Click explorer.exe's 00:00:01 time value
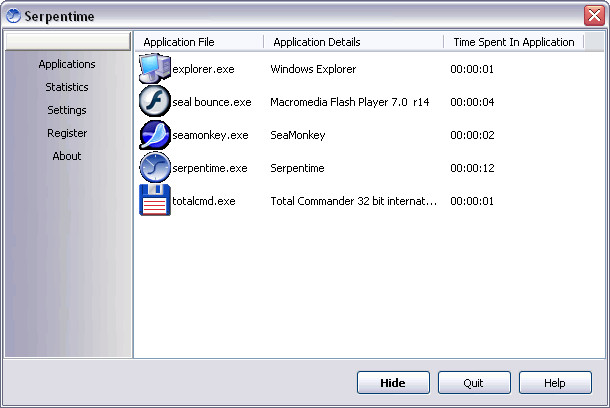 point(472,69)
